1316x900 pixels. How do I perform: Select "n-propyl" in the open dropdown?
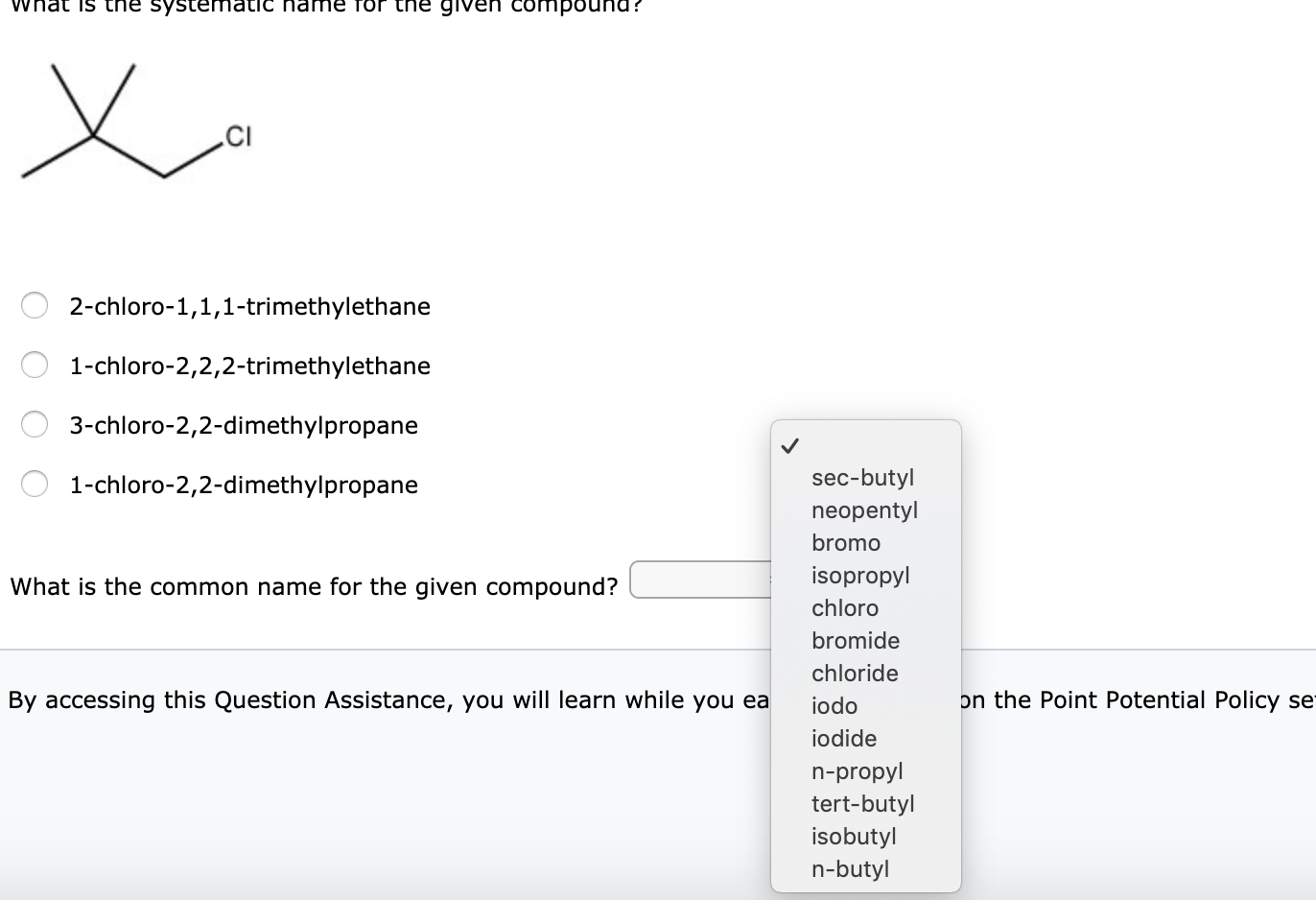coord(858,770)
